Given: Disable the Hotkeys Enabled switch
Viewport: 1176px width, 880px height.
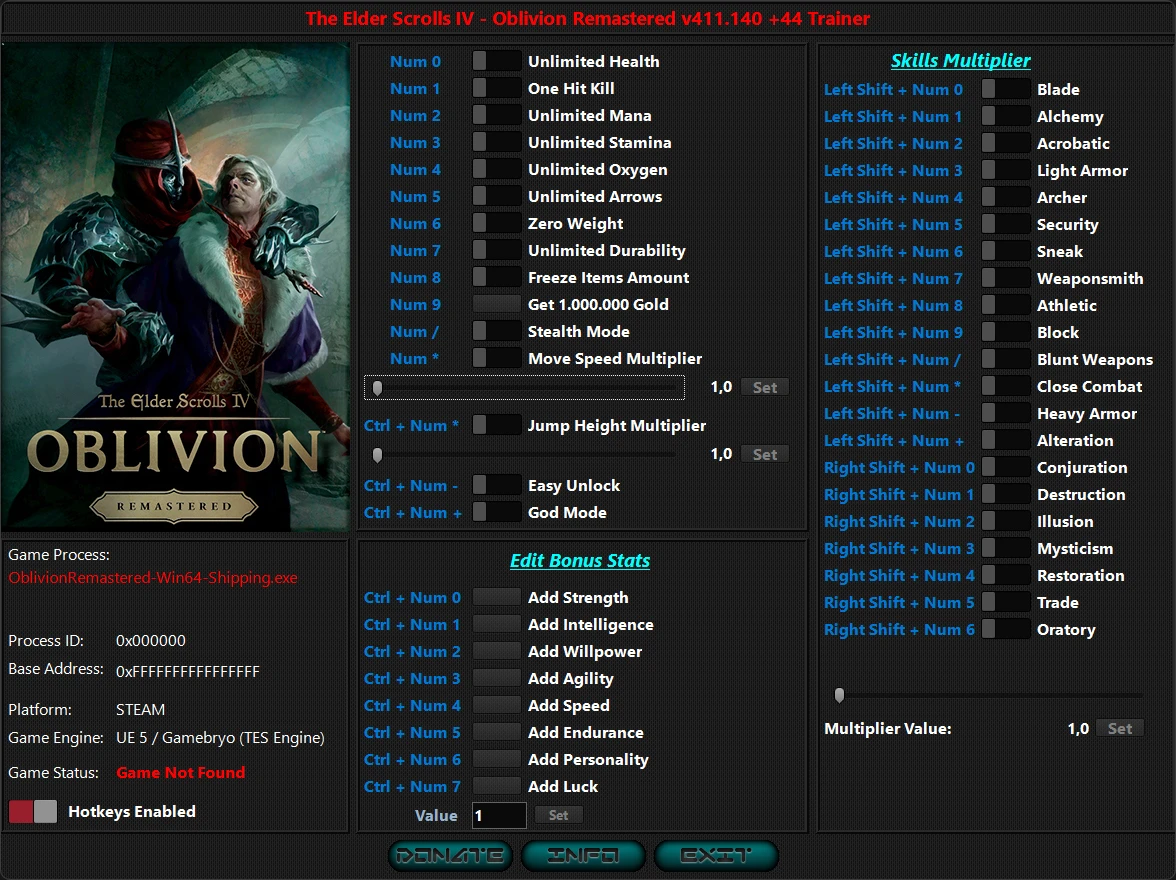Looking at the screenshot, I should click(33, 811).
